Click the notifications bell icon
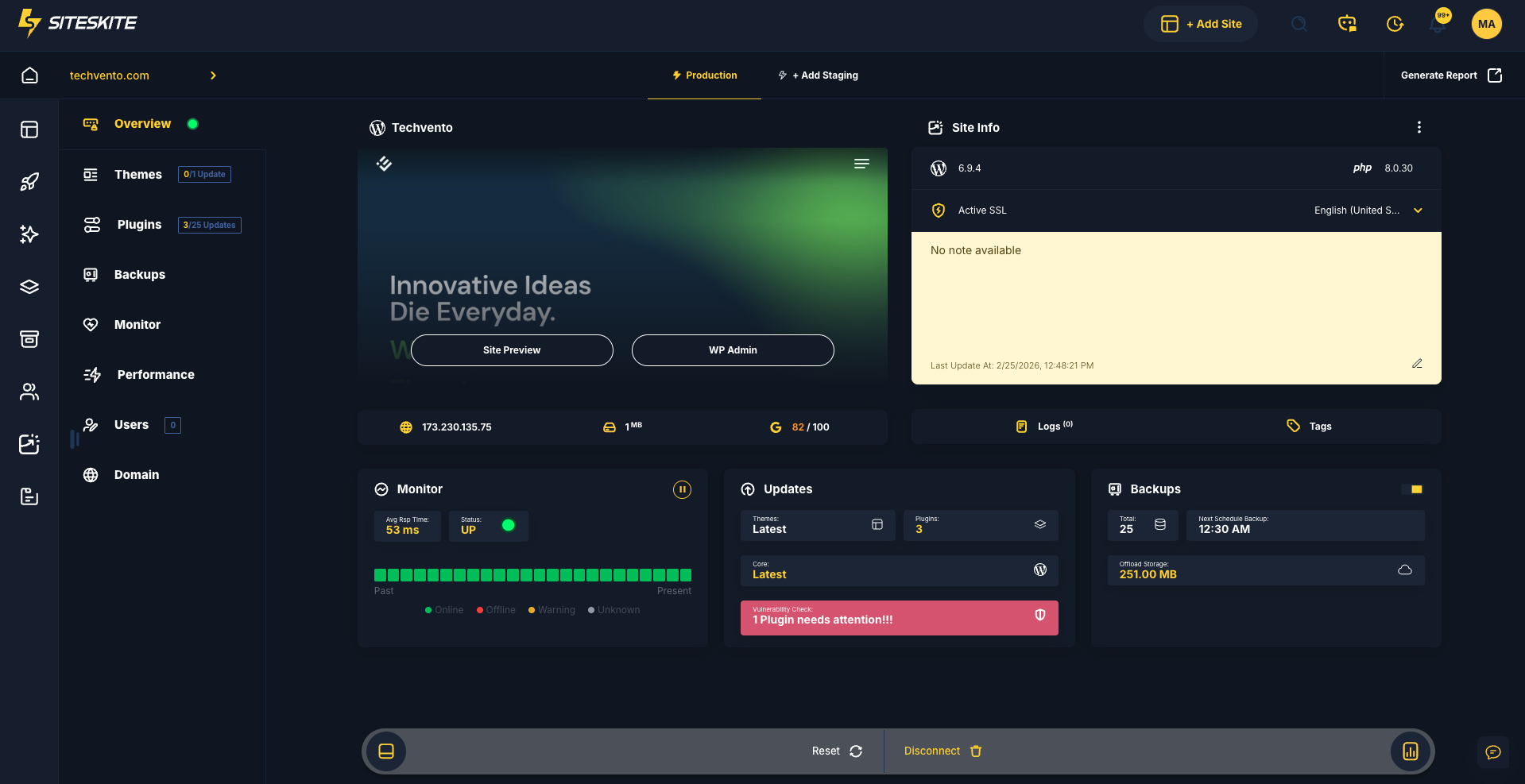The width and height of the screenshot is (1525, 784). click(x=1437, y=24)
